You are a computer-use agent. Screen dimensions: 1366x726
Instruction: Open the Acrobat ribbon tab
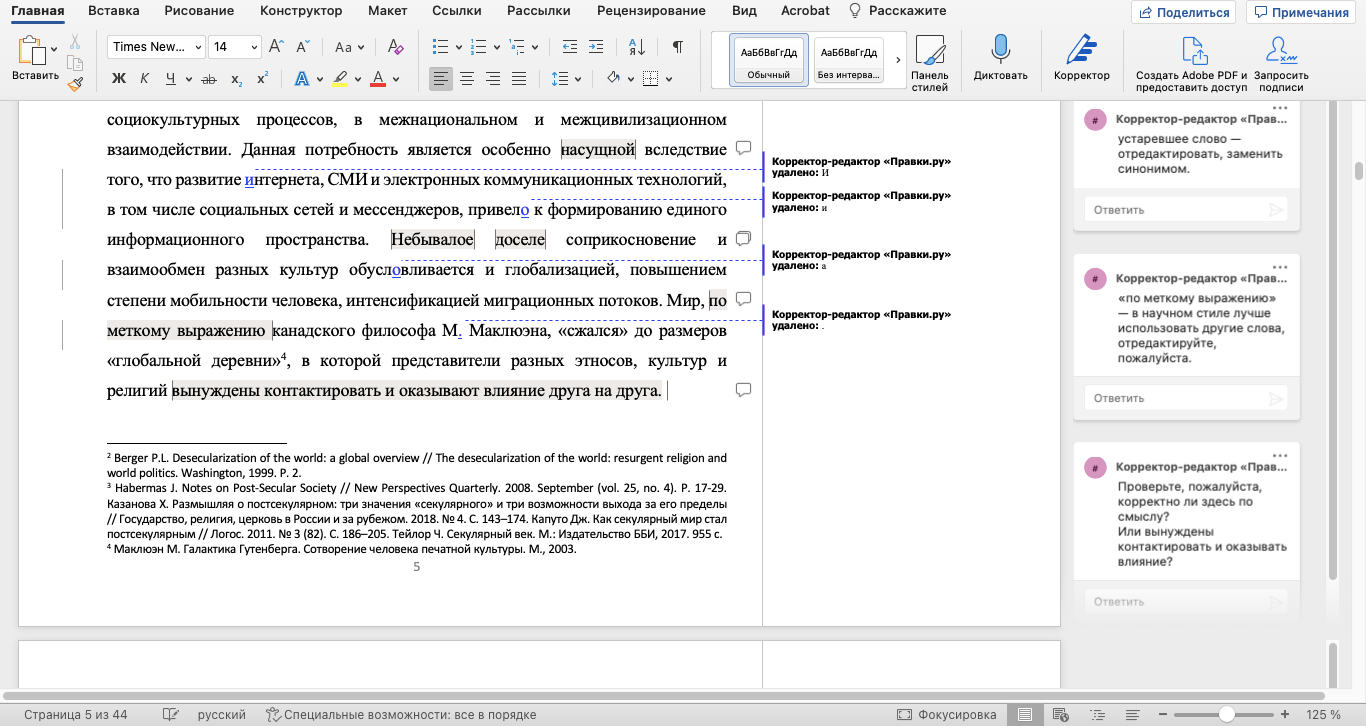pos(806,11)
